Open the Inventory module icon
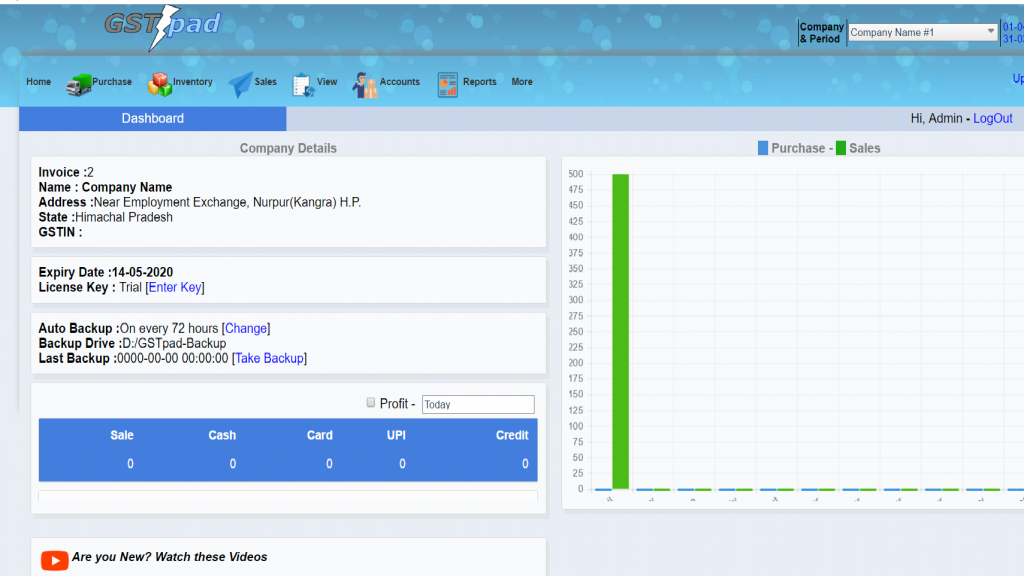1024x576 pixels. tap(158, 84)
